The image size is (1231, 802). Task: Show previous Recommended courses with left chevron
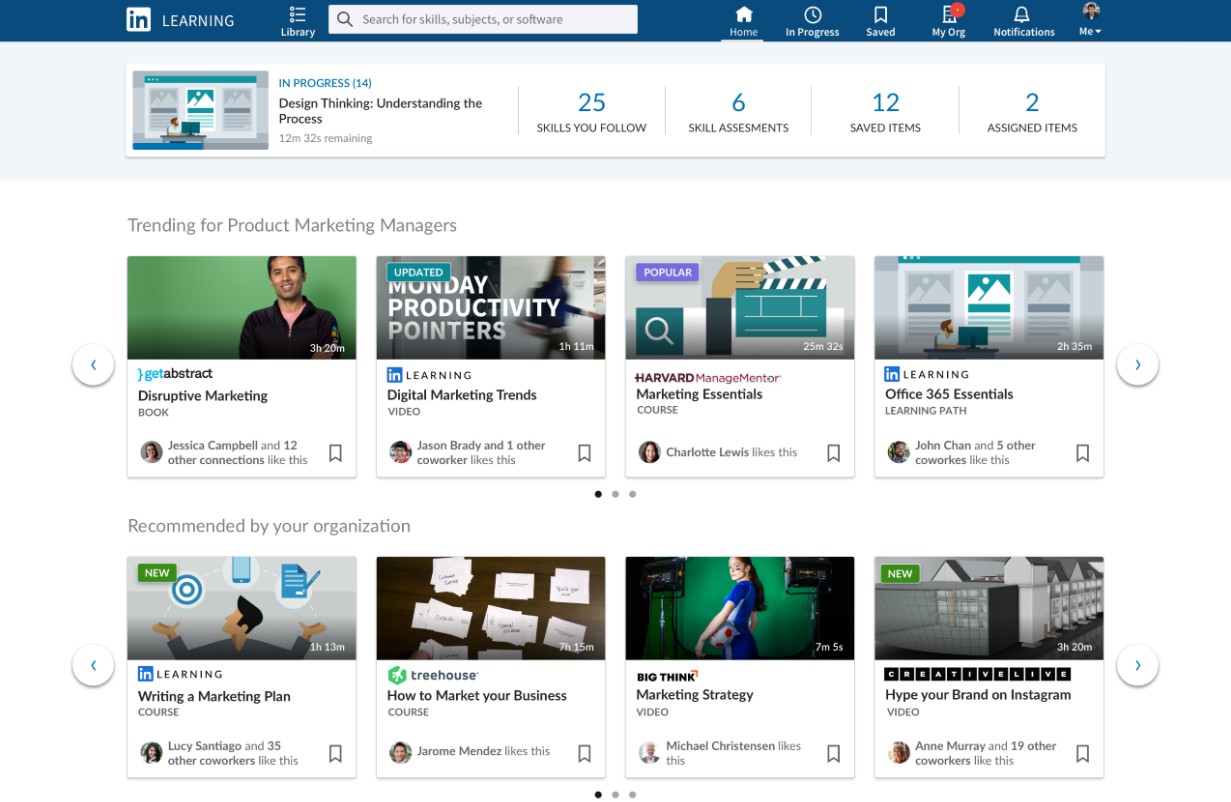[x=93, y=665]
